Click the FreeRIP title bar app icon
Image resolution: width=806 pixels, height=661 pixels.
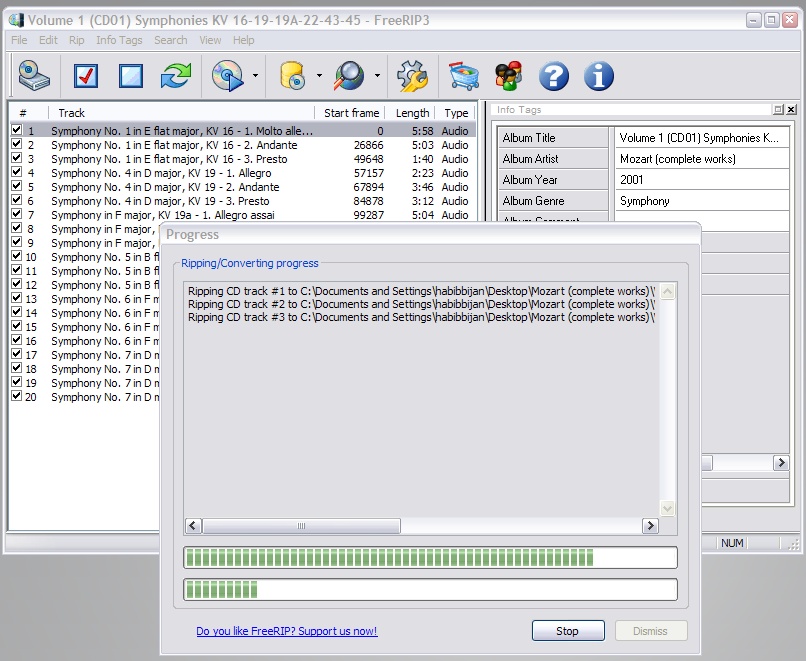(x=16, y=20)
